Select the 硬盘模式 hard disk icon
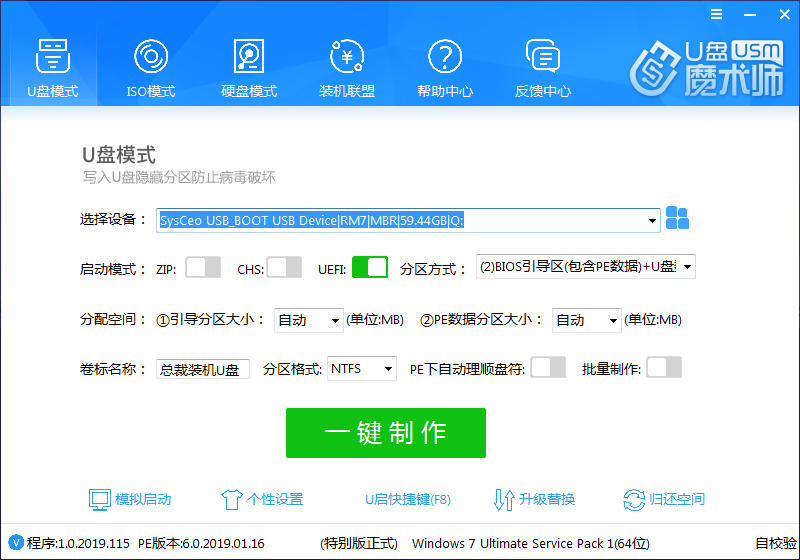Viewport: 800px width, 560px height. pos(248,55)
